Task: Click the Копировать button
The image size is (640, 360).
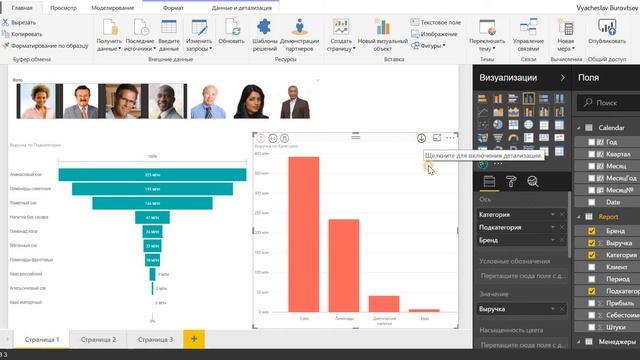Action: tap(22, 34)
